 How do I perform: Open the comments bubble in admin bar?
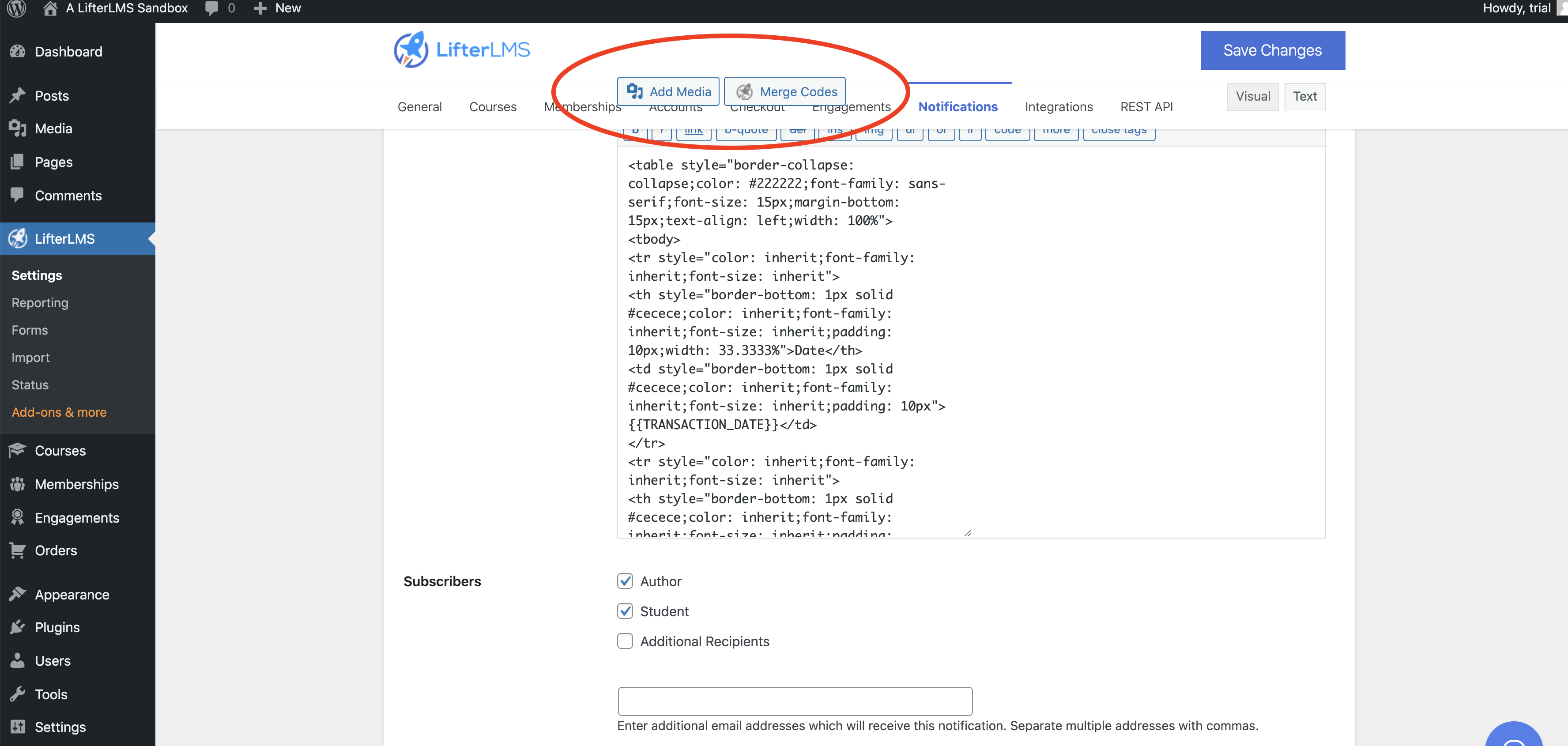[x=212, y=8]
